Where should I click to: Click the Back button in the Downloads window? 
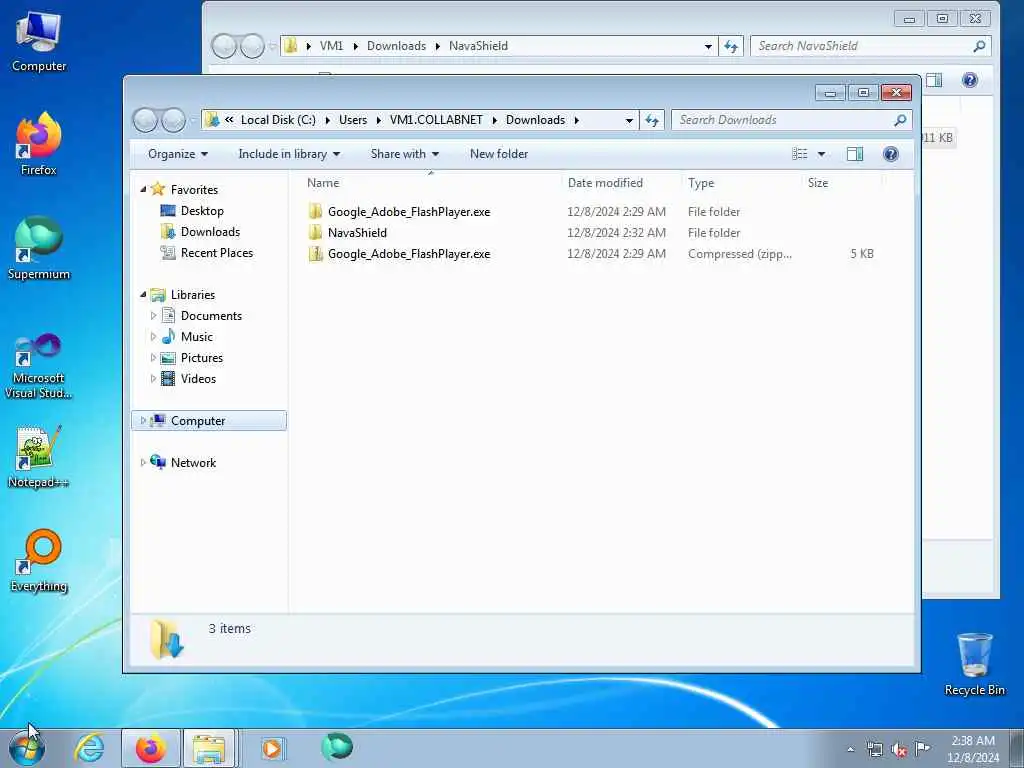[145, 120]
